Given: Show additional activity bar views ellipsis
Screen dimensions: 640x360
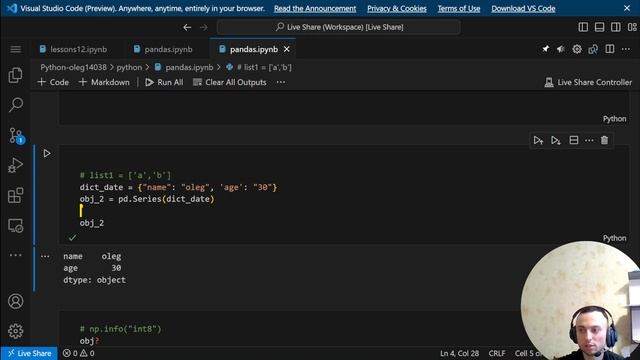Looking at the screenshot, I should 16,255.
